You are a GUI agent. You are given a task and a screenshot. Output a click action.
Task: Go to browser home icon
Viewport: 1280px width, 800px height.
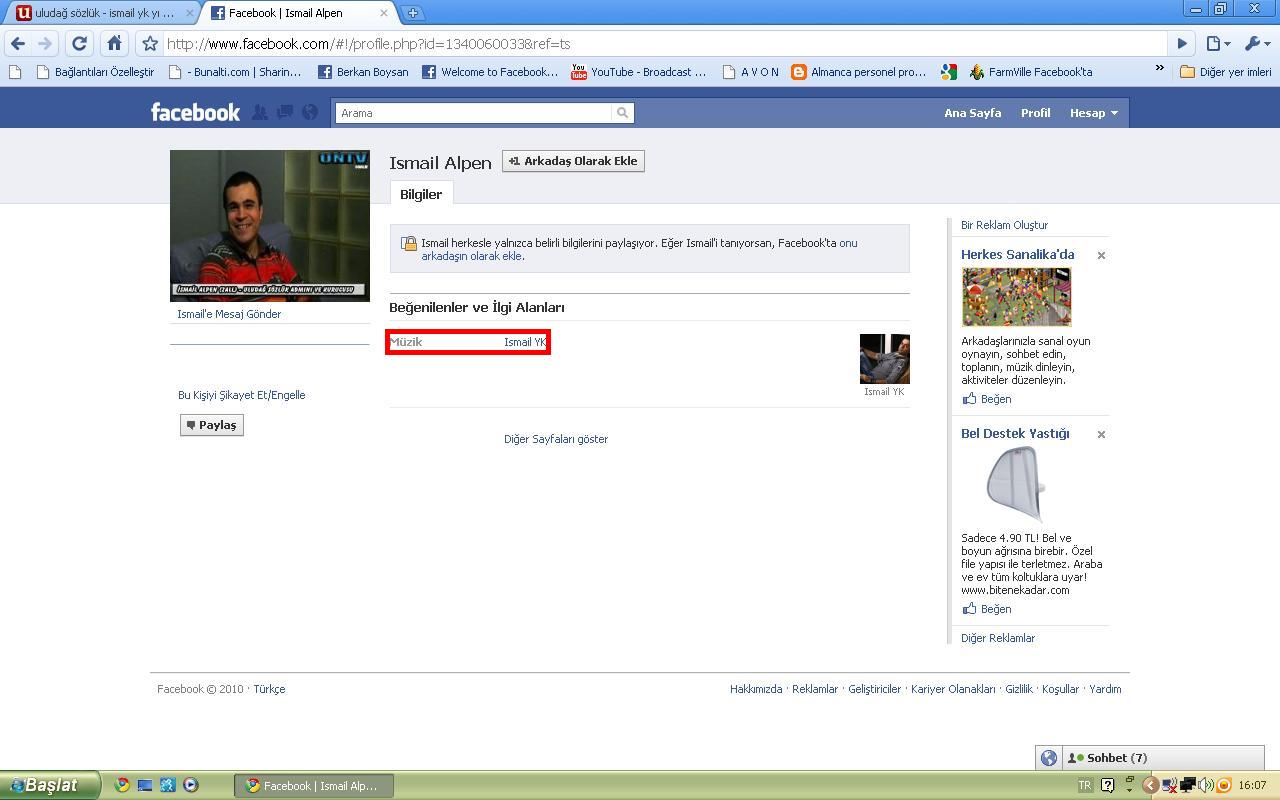pos(114,44)
